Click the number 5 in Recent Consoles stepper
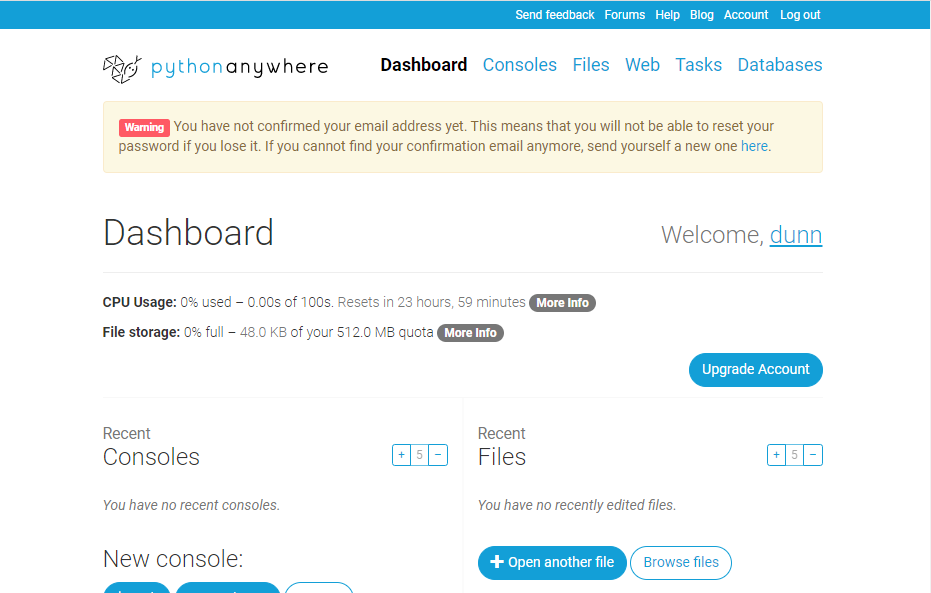The height and width of the screenshot is (593, 931). (420, 455)
